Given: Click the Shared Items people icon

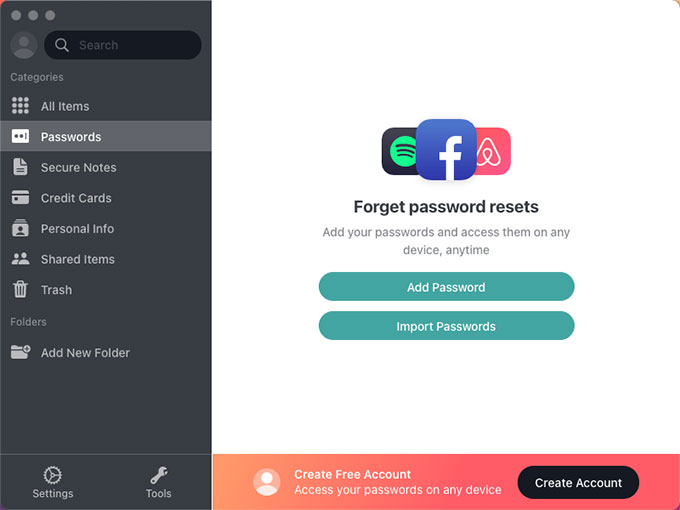Looking at the screenshot, I should [x=20, y=259].
